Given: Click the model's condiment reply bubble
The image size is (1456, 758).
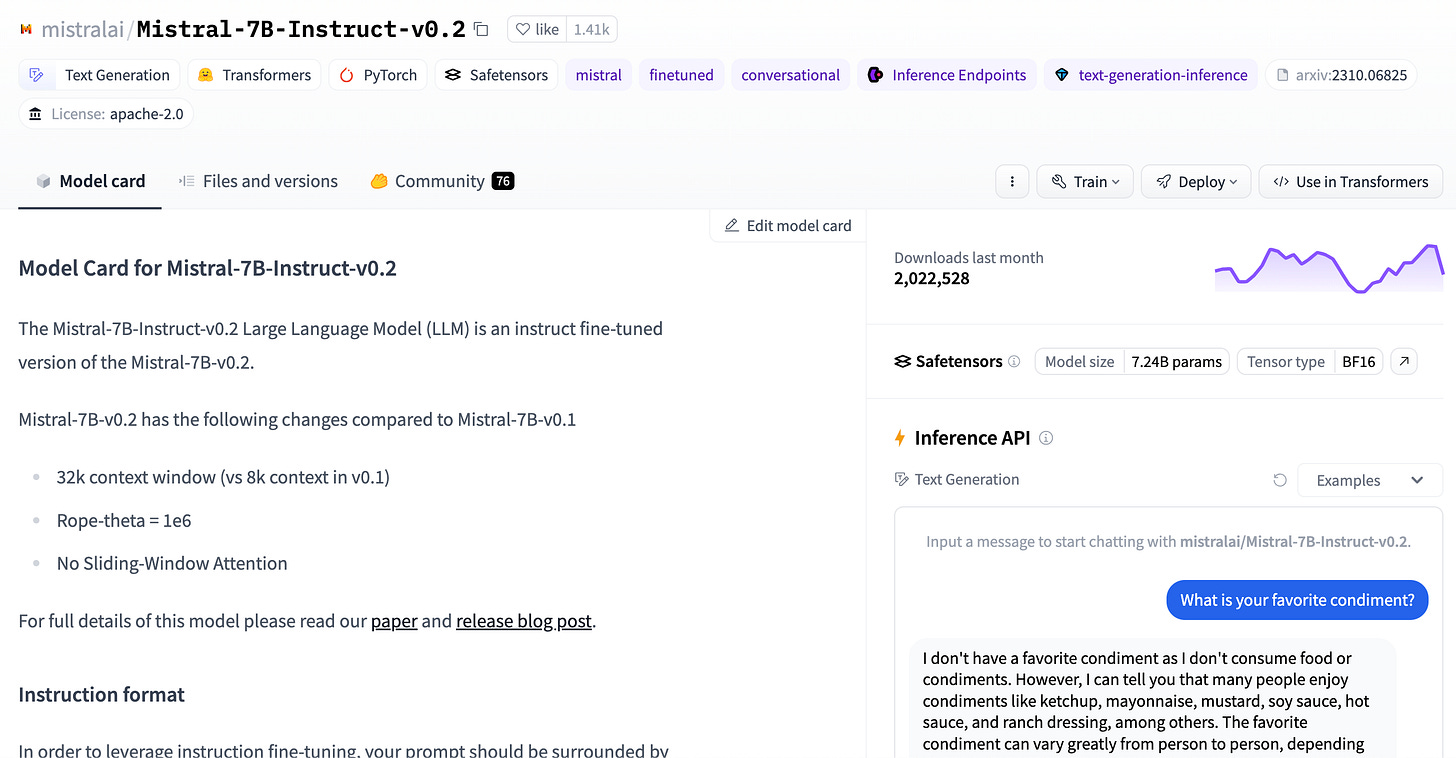Looking at the screenshot, I should [1152, 700].
